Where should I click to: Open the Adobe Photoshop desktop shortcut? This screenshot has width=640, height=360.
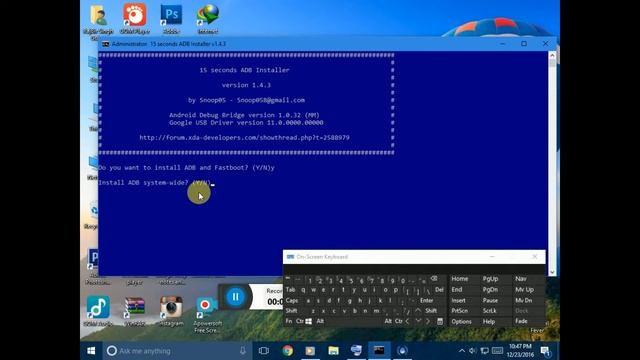[171, 19]
